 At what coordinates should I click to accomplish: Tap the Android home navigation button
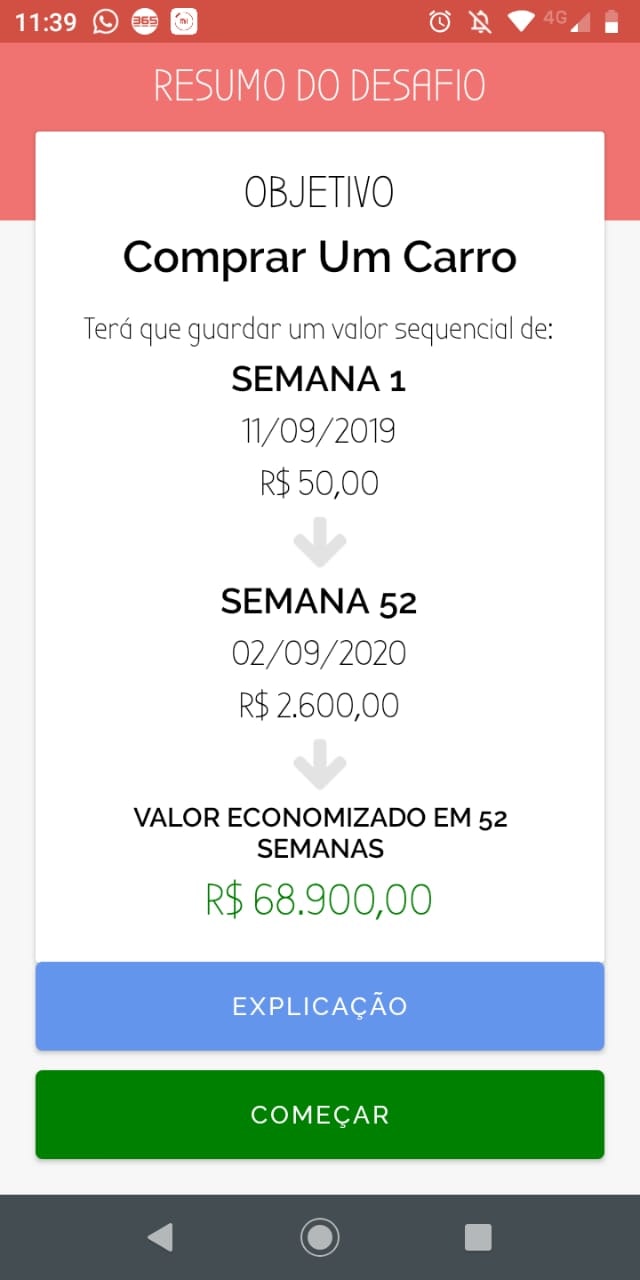pyautogui.click(x=319, y=1237)
